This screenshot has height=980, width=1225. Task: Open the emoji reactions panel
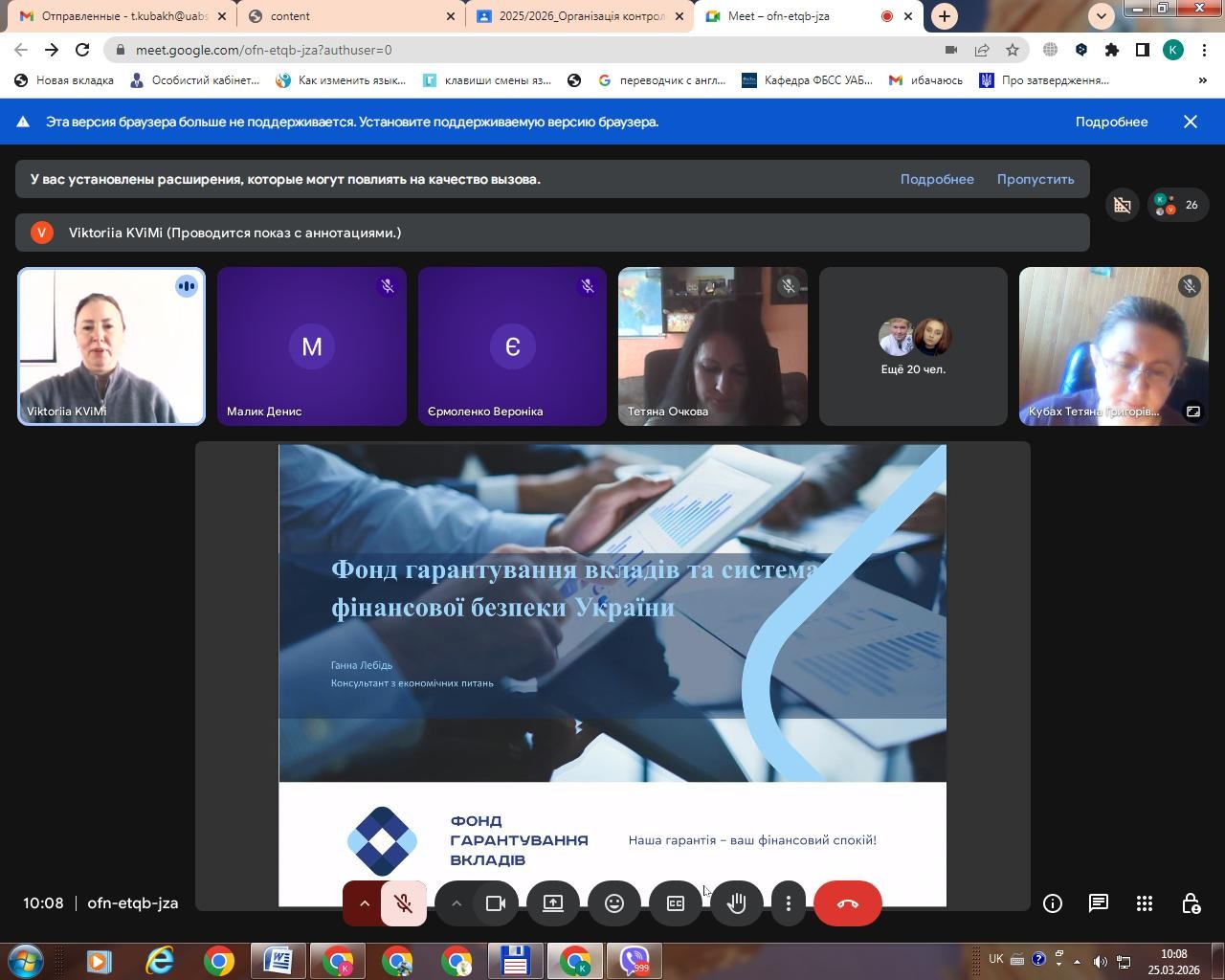click(614, 903)
